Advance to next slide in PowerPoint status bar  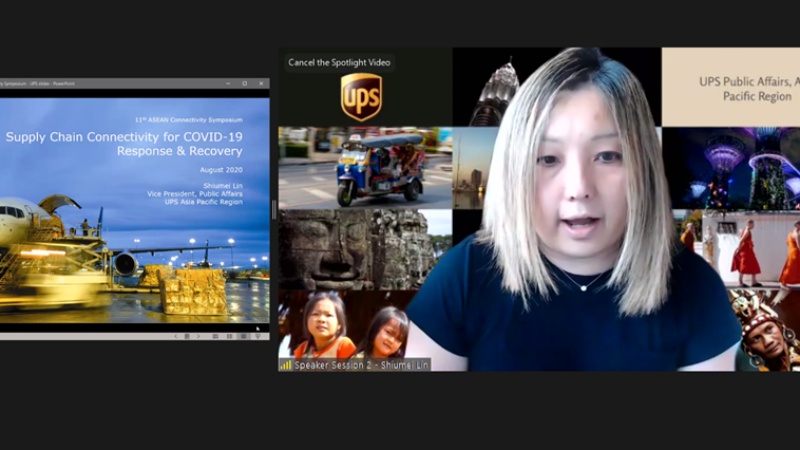(x=198, y=336)
